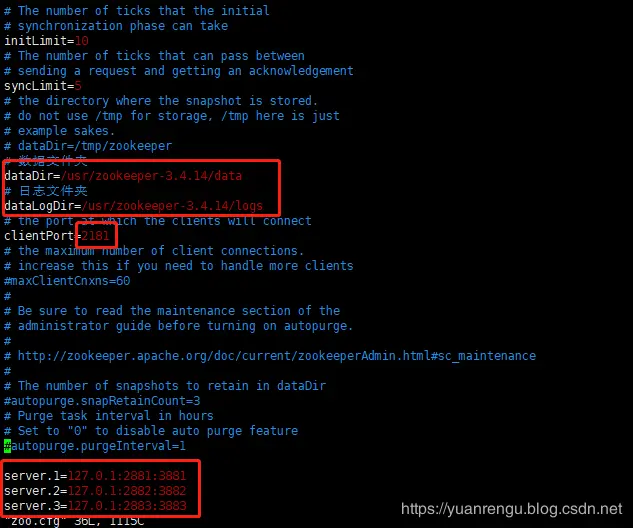Screen dimensions: 633x528
Task: Click the #autopurge.snapRetainCount=3 line
Action: pyautogui.click(x=102, y=401)
